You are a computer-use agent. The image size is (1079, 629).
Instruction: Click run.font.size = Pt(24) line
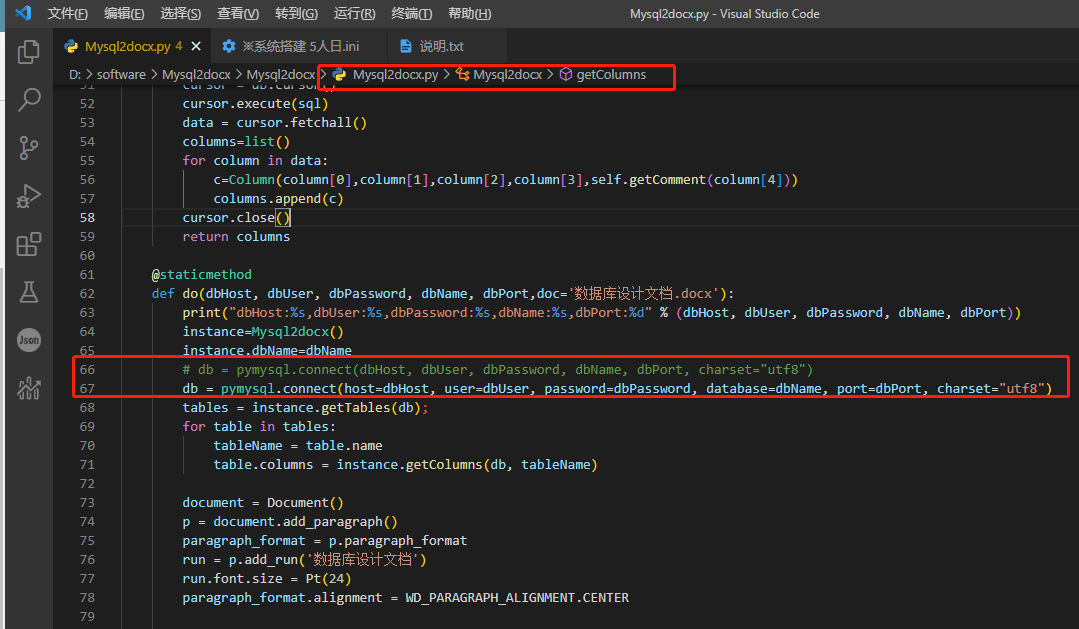click(x=267, y=578)
